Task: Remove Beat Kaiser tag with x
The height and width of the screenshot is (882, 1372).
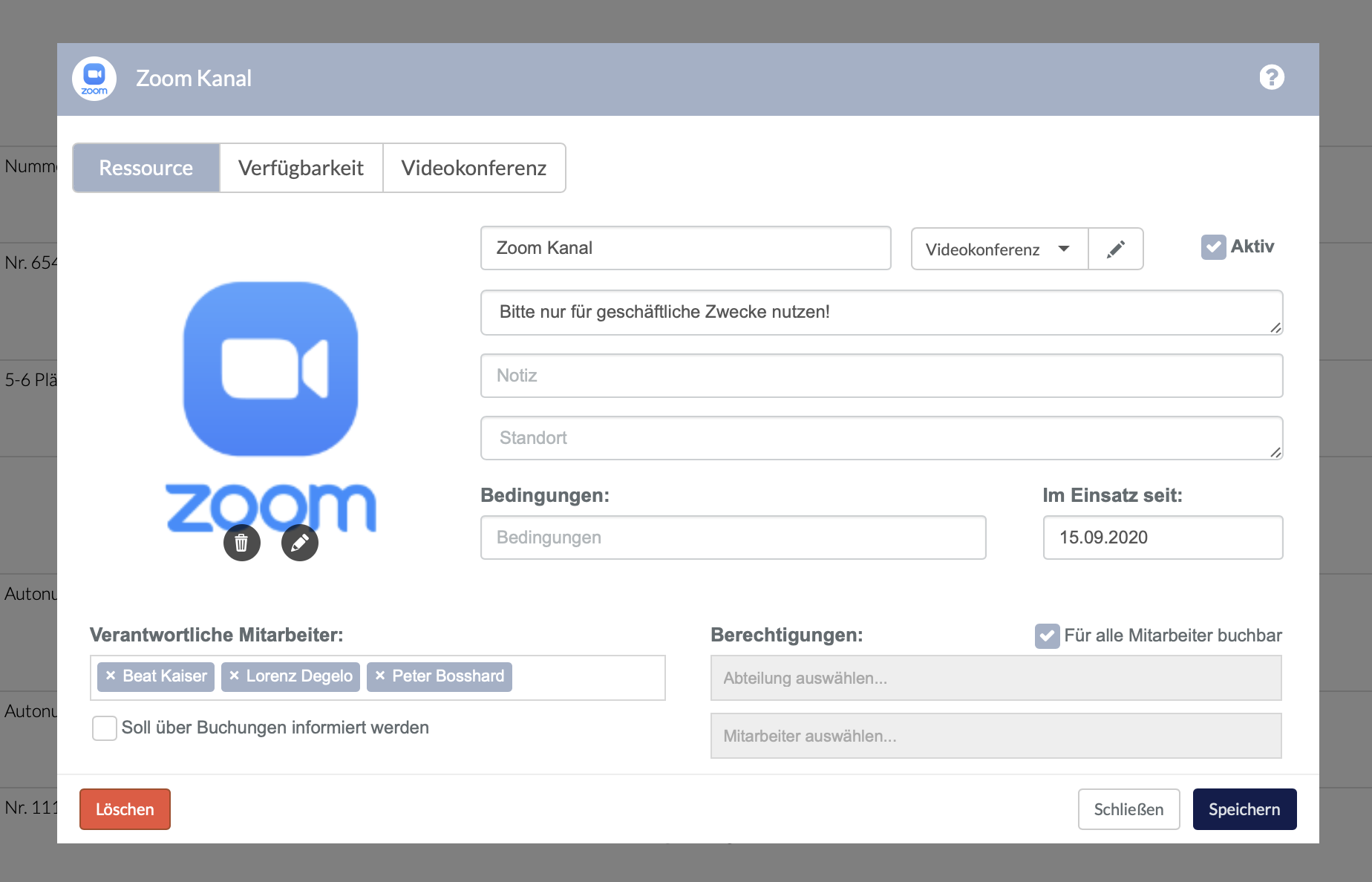Action: (x=111, y=676)
